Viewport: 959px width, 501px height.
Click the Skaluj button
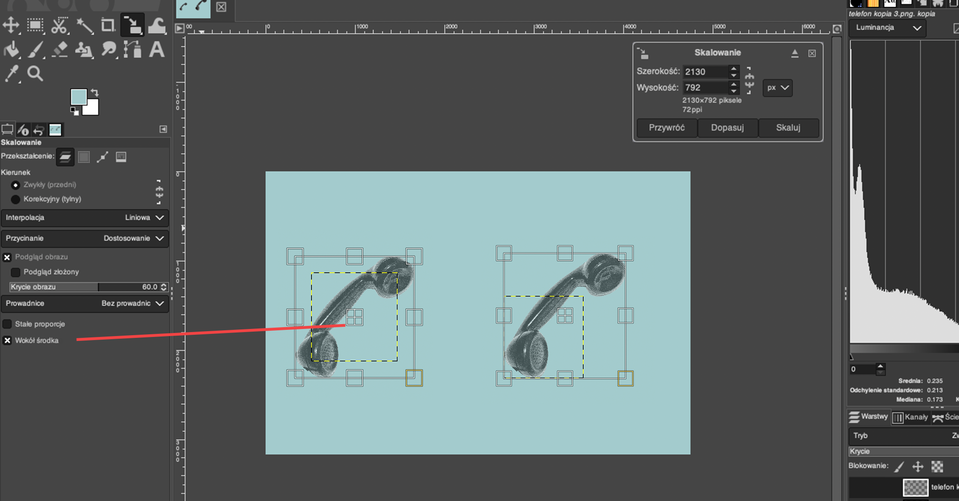[789, 128]
